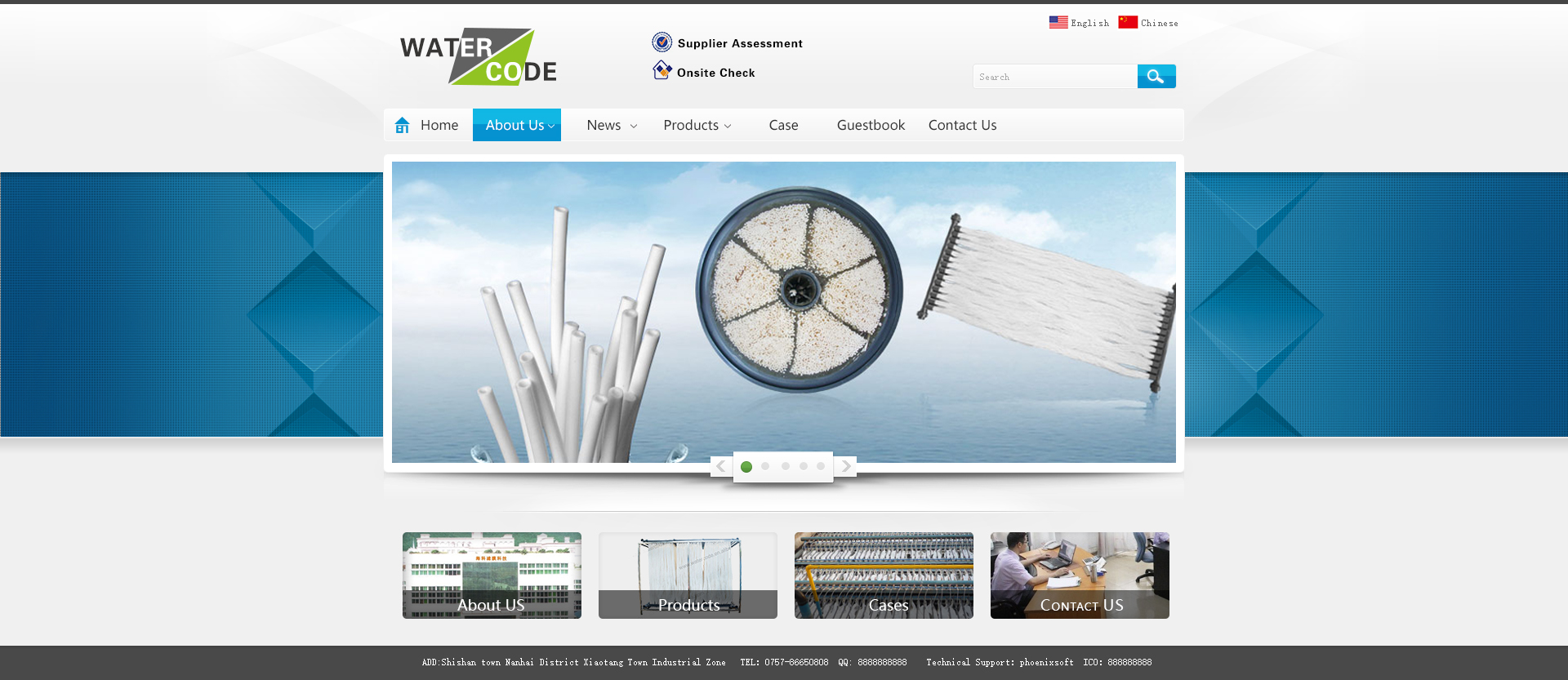
Task: Go to previous slide with left arrow
Action: (x=721, y=466)
